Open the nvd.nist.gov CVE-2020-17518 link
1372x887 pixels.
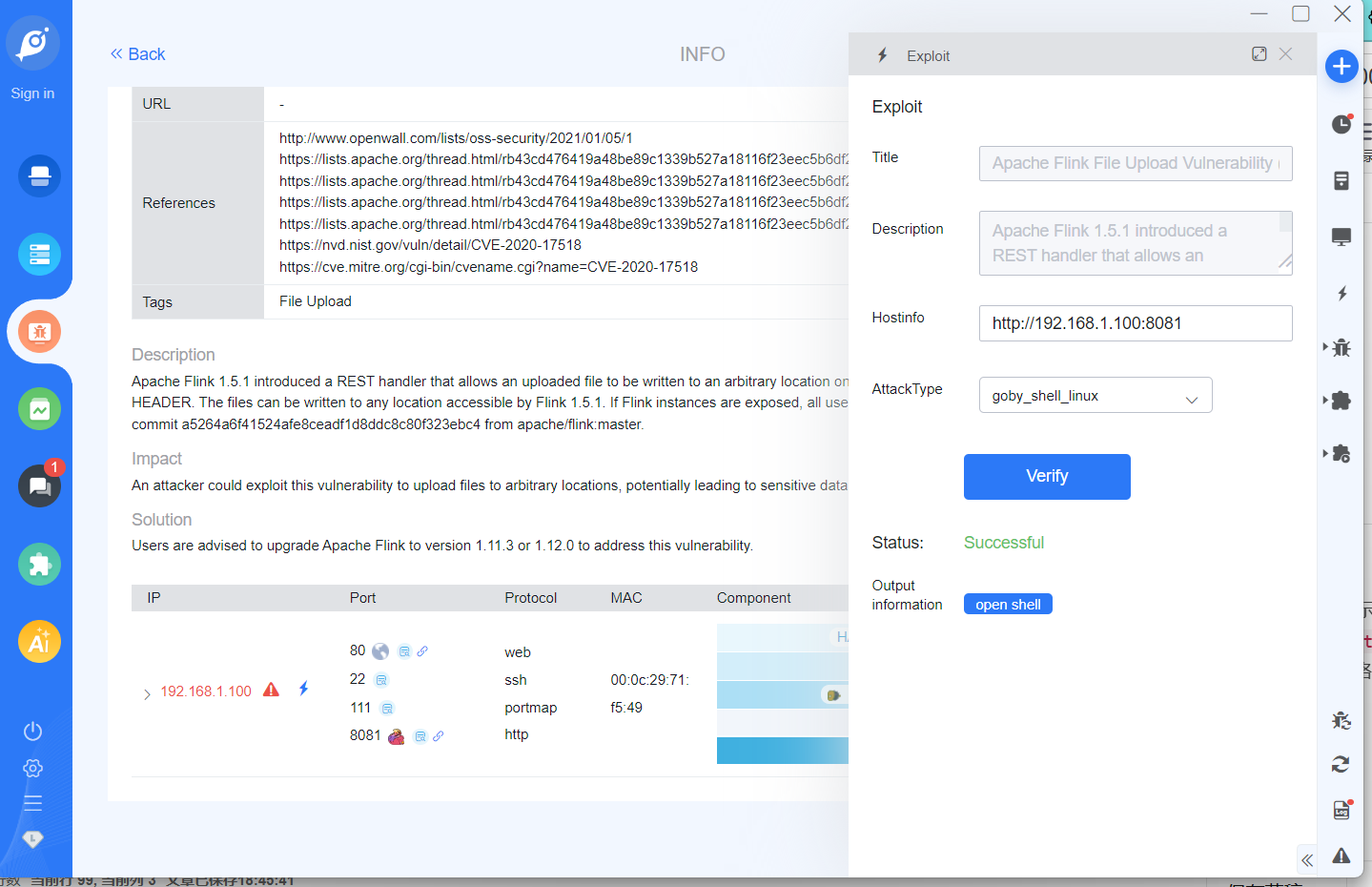430,245
